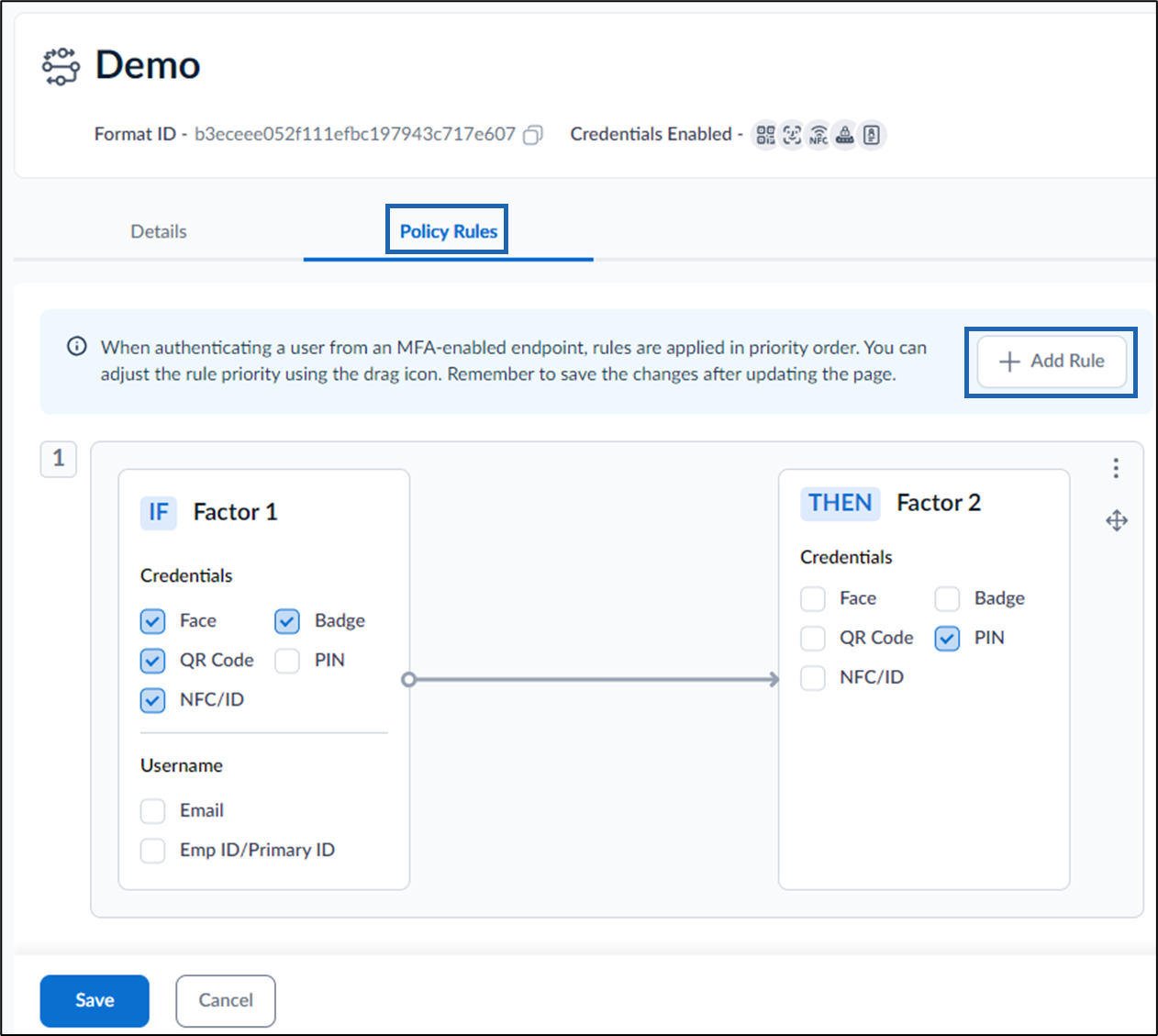Check QR Code in Factor 2
This screenshot has height=1036, width=1158.
point(813,638)
